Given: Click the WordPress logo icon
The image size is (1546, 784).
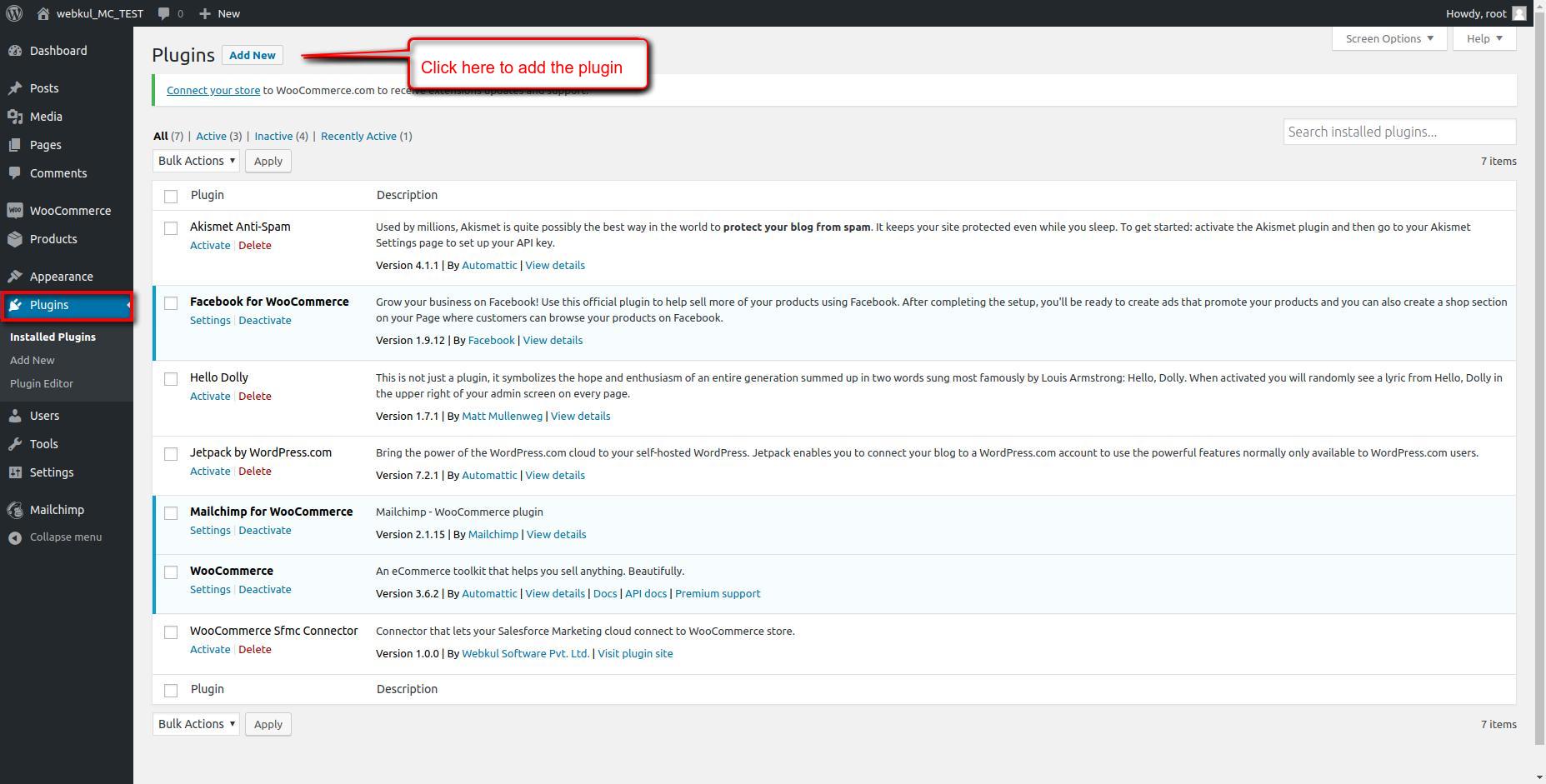Looking at the screenshot, I should [x=14, y=13].
